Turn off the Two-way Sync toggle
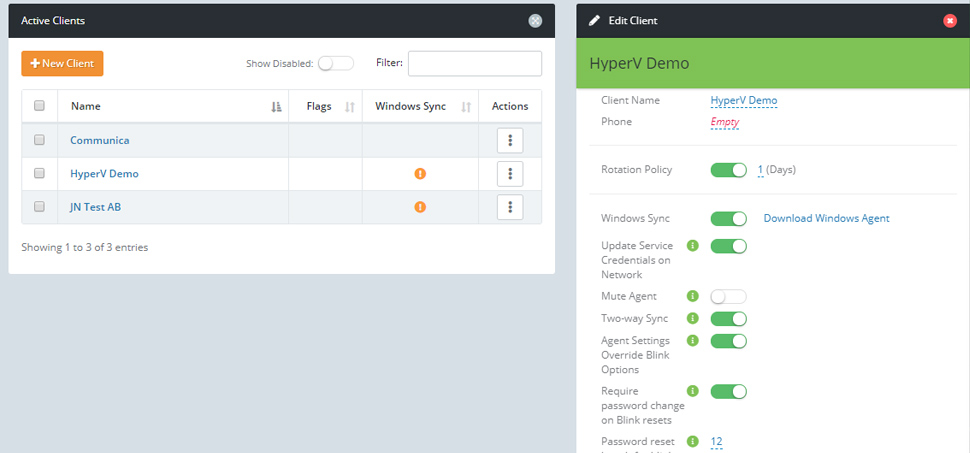The image size is (970, 453). [729, 319]
